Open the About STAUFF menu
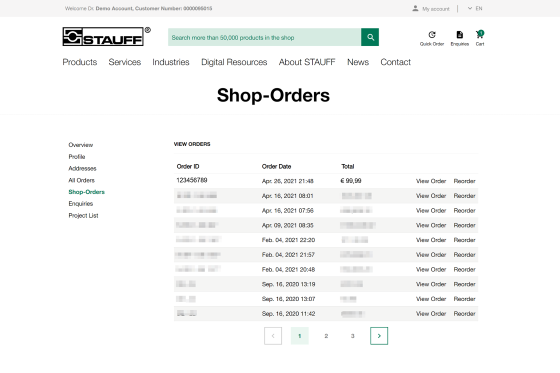The width and height of the screenshot is (560, 373). [x=307, y=62]
